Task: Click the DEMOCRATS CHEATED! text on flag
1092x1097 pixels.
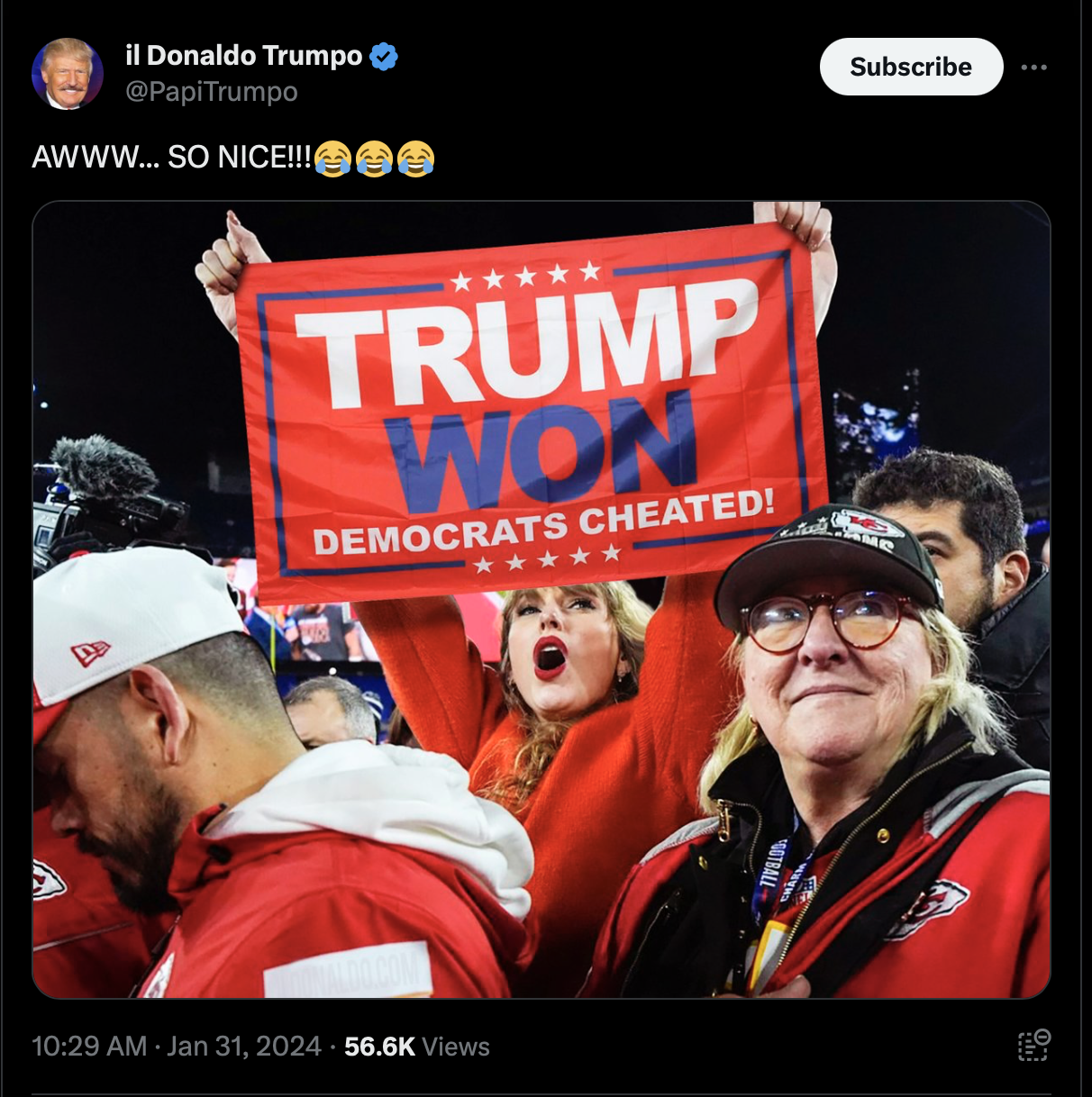Action: [543, 524]
